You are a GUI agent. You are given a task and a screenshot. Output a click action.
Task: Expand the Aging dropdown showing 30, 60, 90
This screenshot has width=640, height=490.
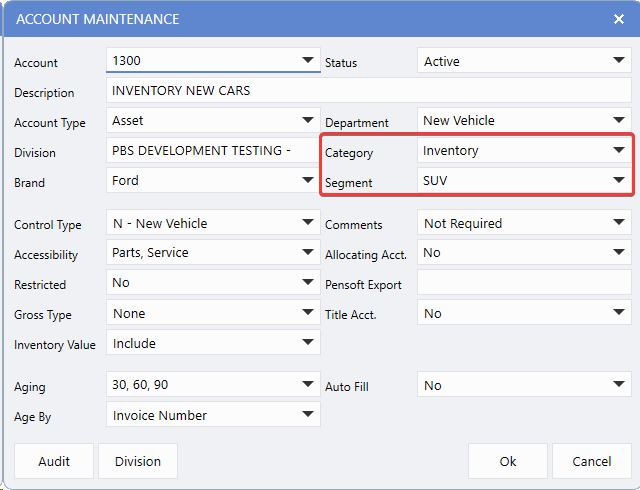click(x=308, y=385)
